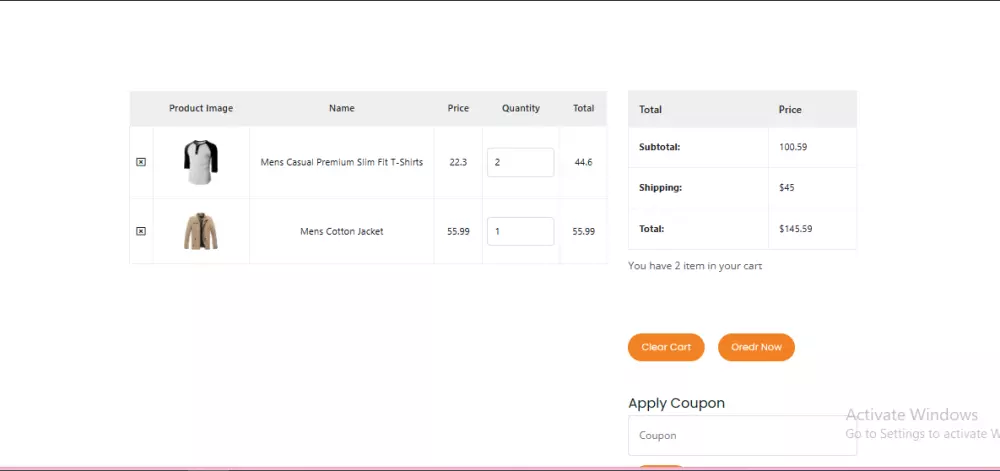Select the Subtotal value 100.59
1000x471 pixels.
[793, 147]
